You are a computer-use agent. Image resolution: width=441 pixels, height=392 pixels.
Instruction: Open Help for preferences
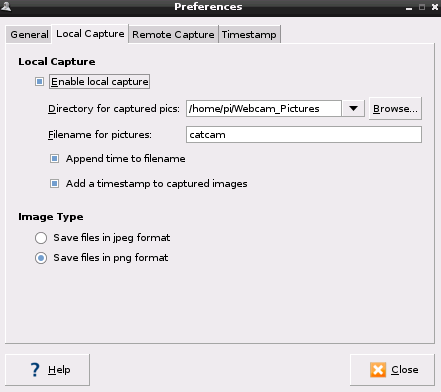(47, 370)
